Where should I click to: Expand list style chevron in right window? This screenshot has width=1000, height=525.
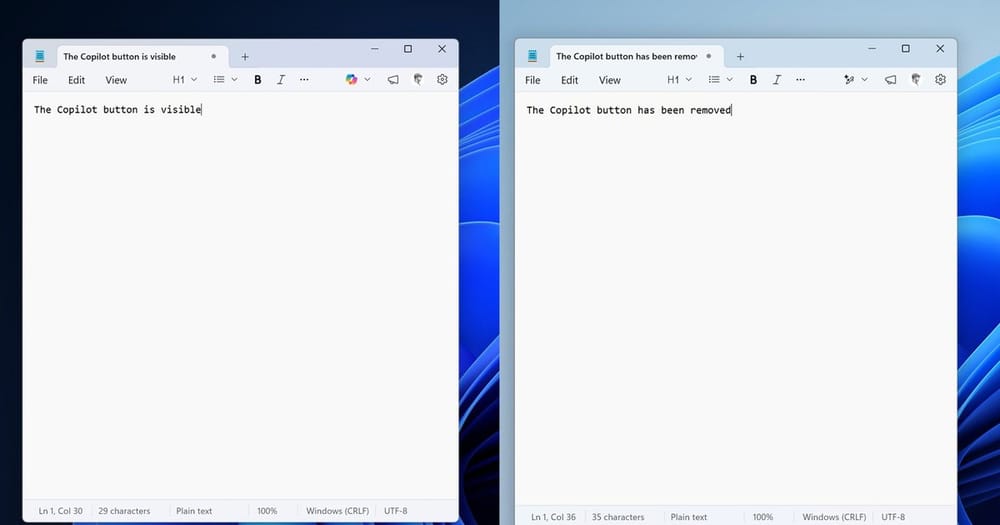(730, 80)
